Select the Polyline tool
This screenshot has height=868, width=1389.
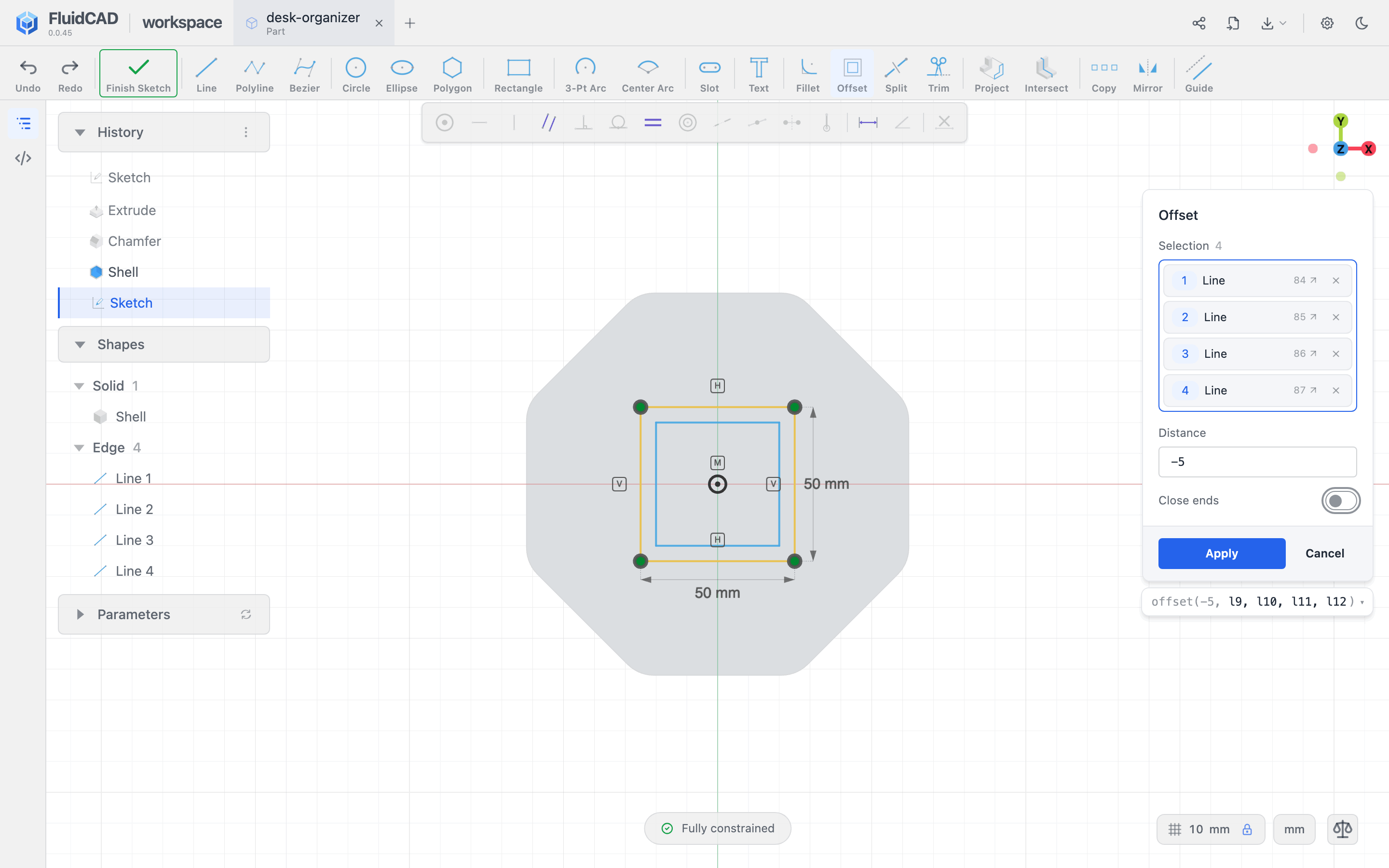pyautogui.click(x=254, y=75)
